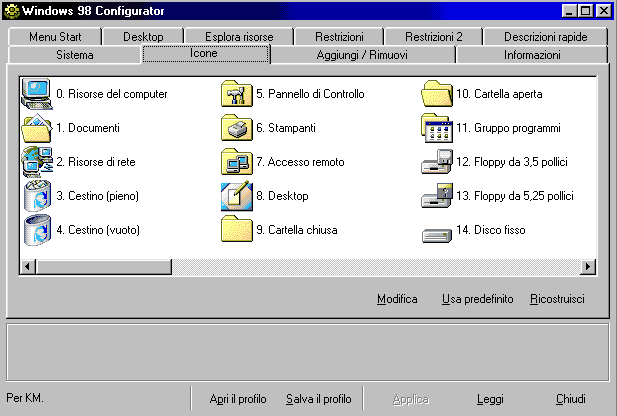Viewport: 617px width, 416px height.
Task: Click the Cartella chiusa folder icon
Action: (x=236, y=229)
